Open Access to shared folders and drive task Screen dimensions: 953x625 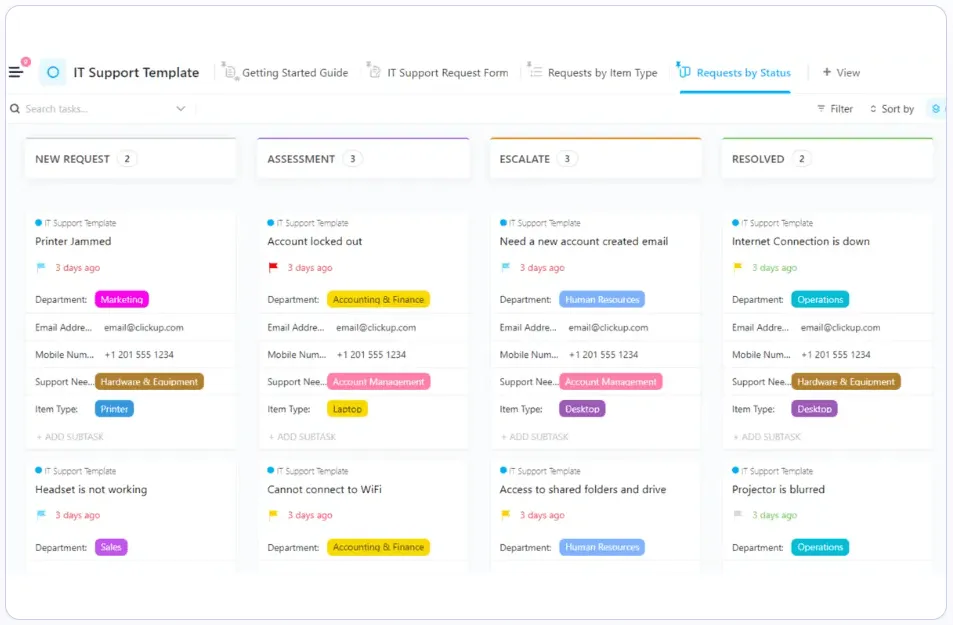[582, 489]
